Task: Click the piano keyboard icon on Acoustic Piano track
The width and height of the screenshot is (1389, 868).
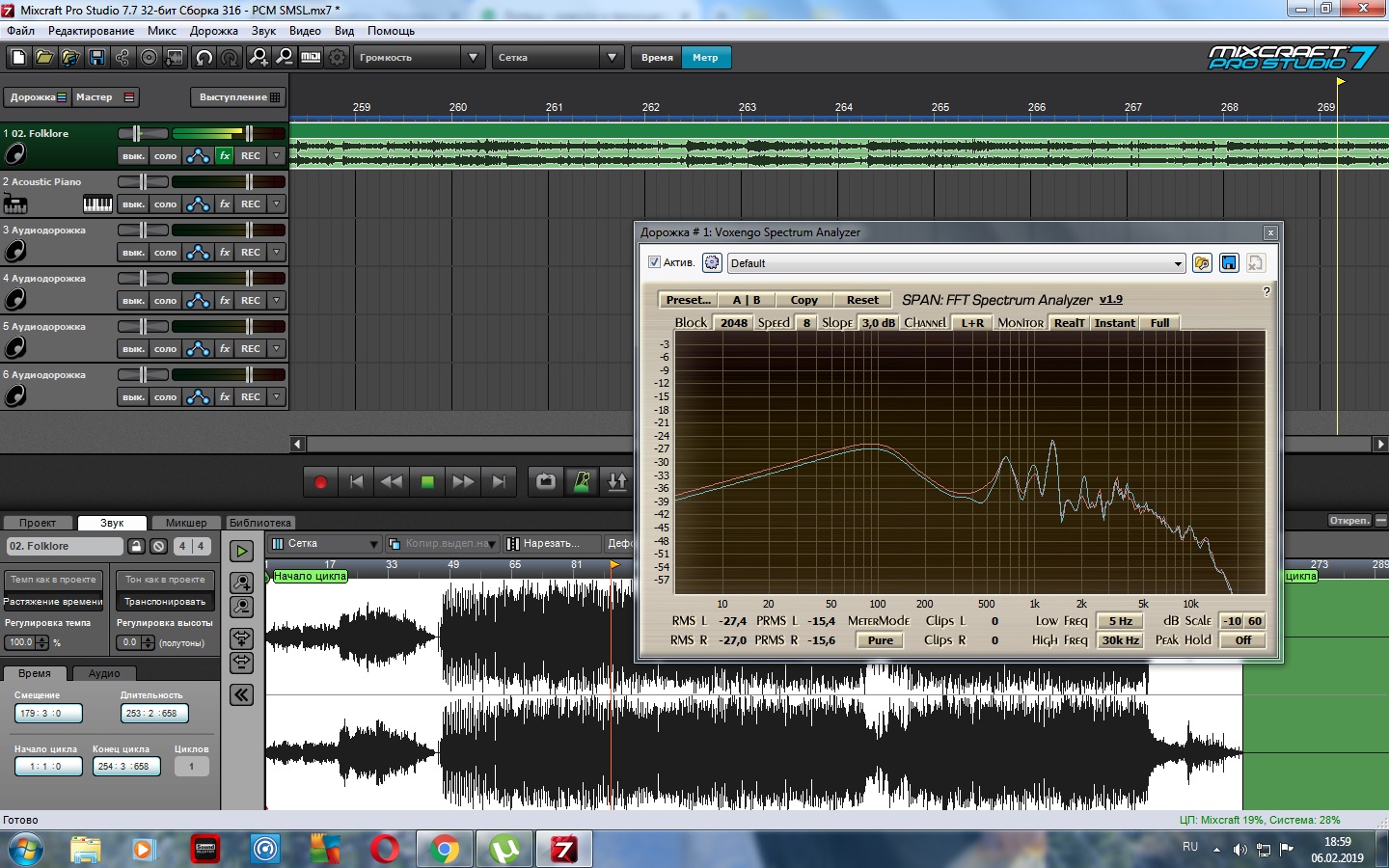Action: (x=97, y=203)
